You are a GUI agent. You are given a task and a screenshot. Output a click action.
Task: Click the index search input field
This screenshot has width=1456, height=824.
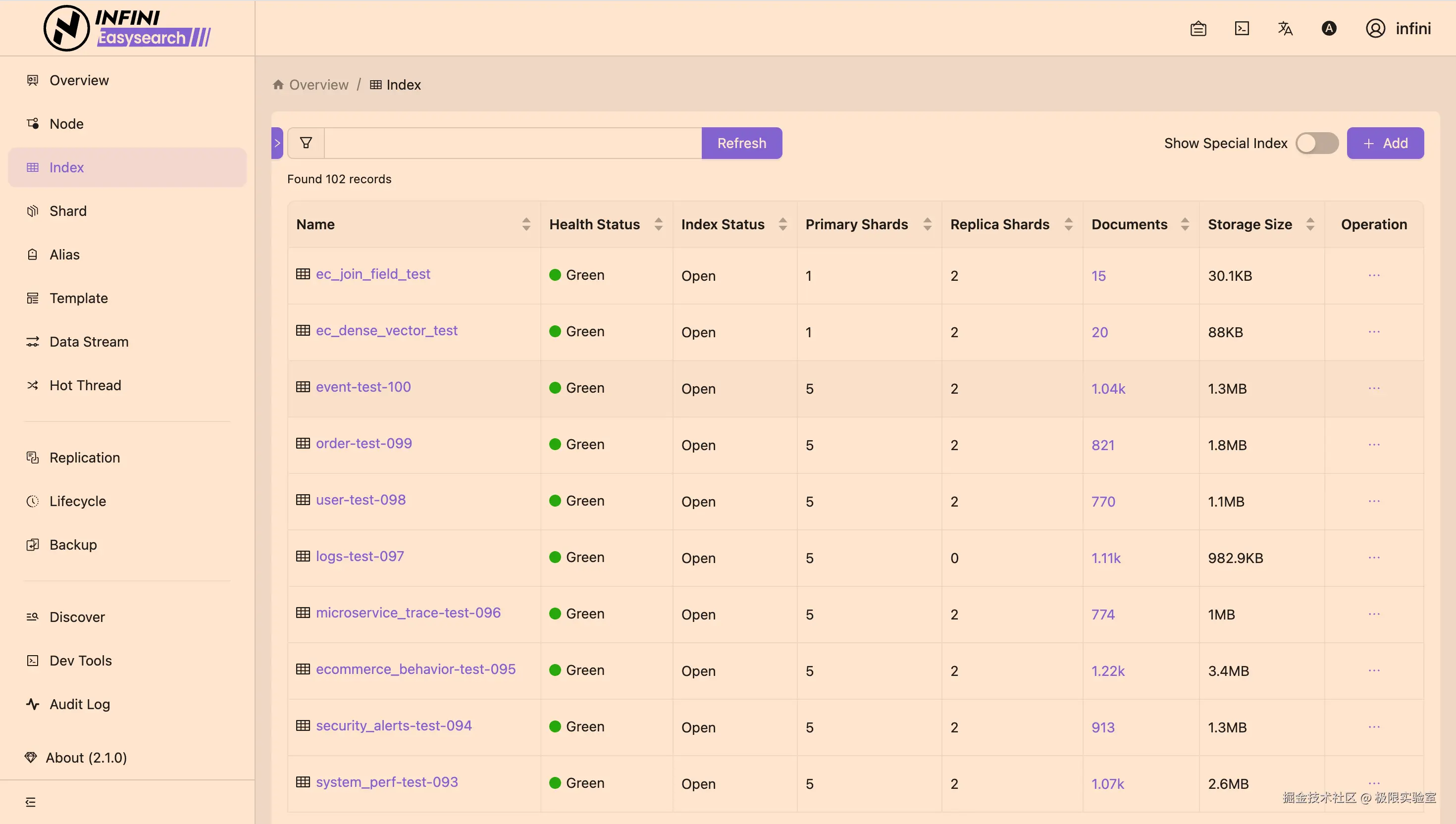tap(512, 143)
